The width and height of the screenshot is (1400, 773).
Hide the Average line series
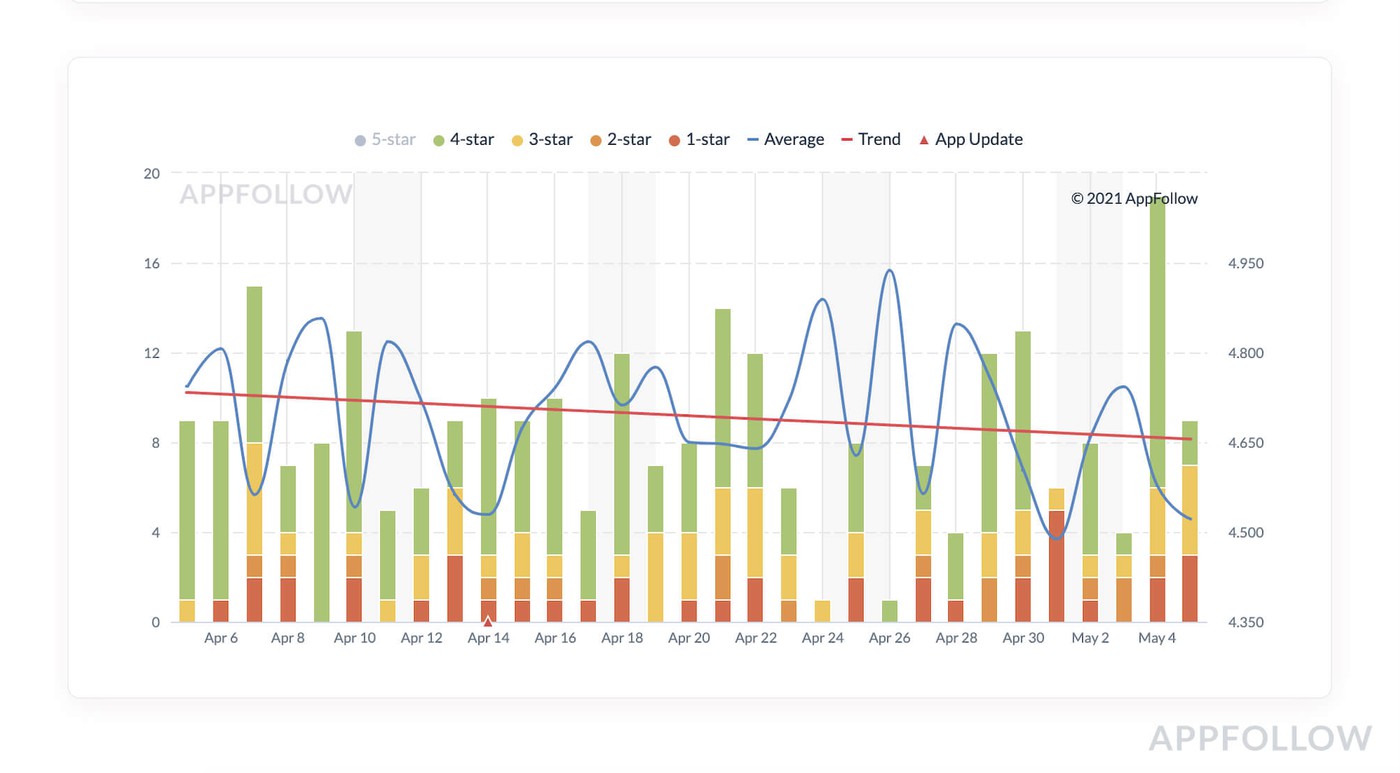click(x=786, y=140)
